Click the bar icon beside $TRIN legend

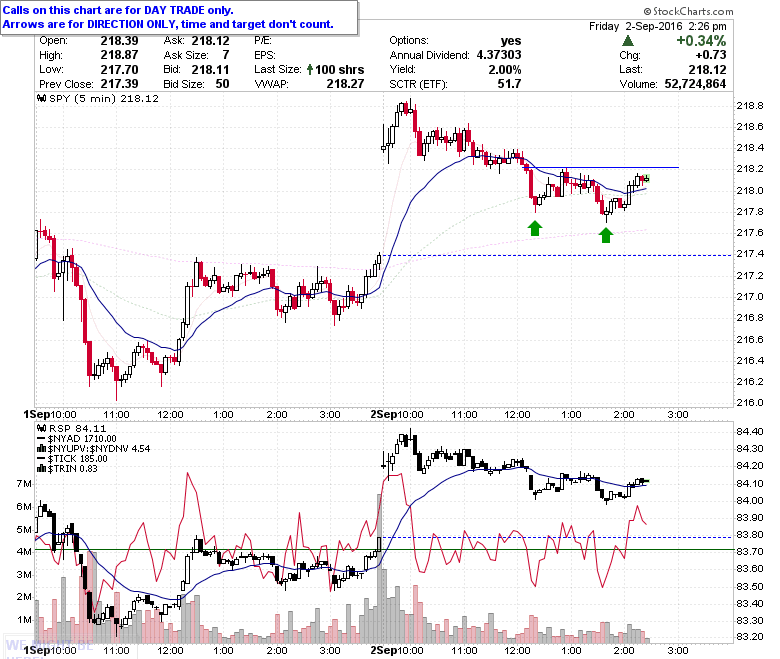point(42,469)
